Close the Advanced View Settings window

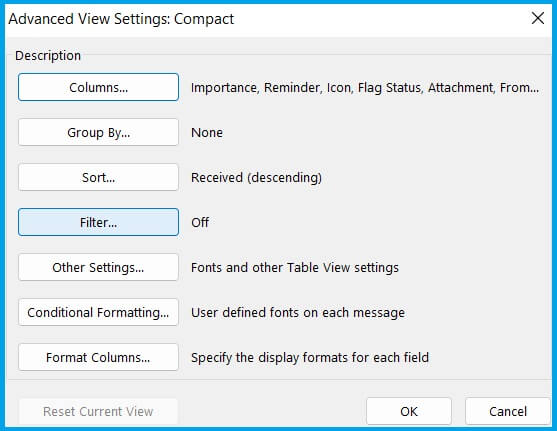click(x=538, y=18)
